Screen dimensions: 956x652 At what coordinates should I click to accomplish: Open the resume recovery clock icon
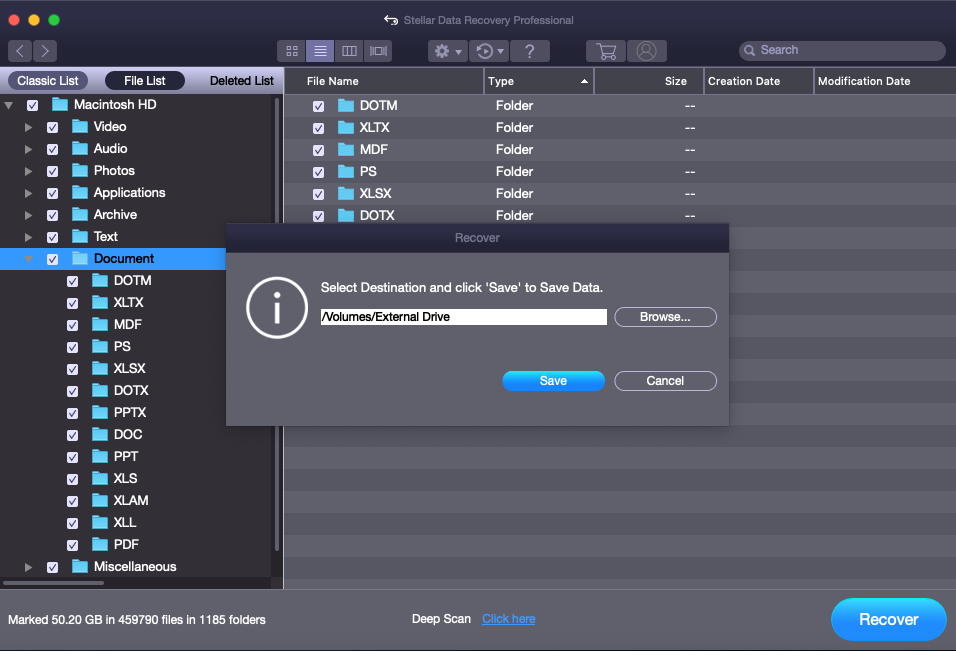(489, 51)
